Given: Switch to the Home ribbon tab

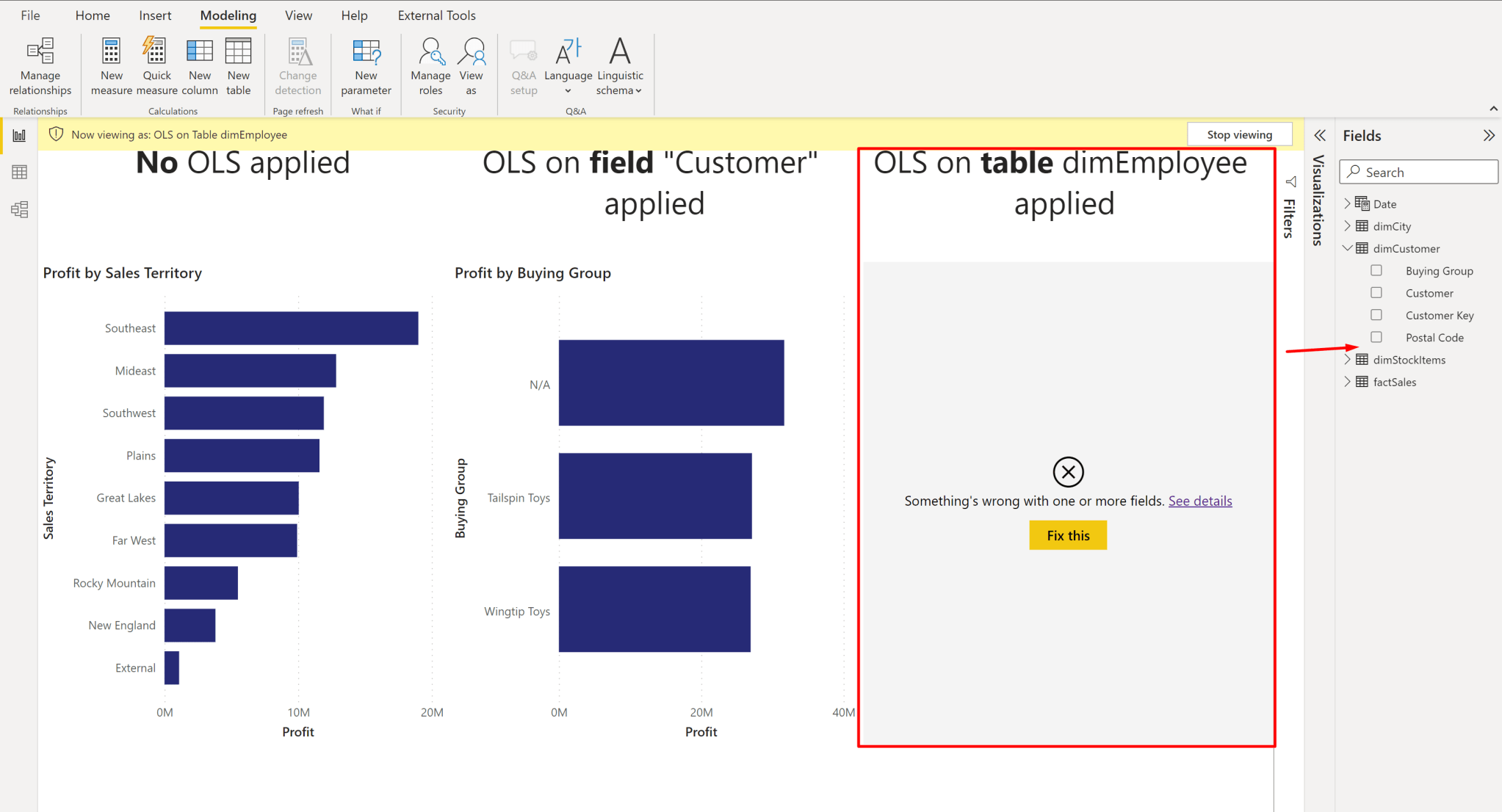Looking at the screenshot, I should (93, 15).
